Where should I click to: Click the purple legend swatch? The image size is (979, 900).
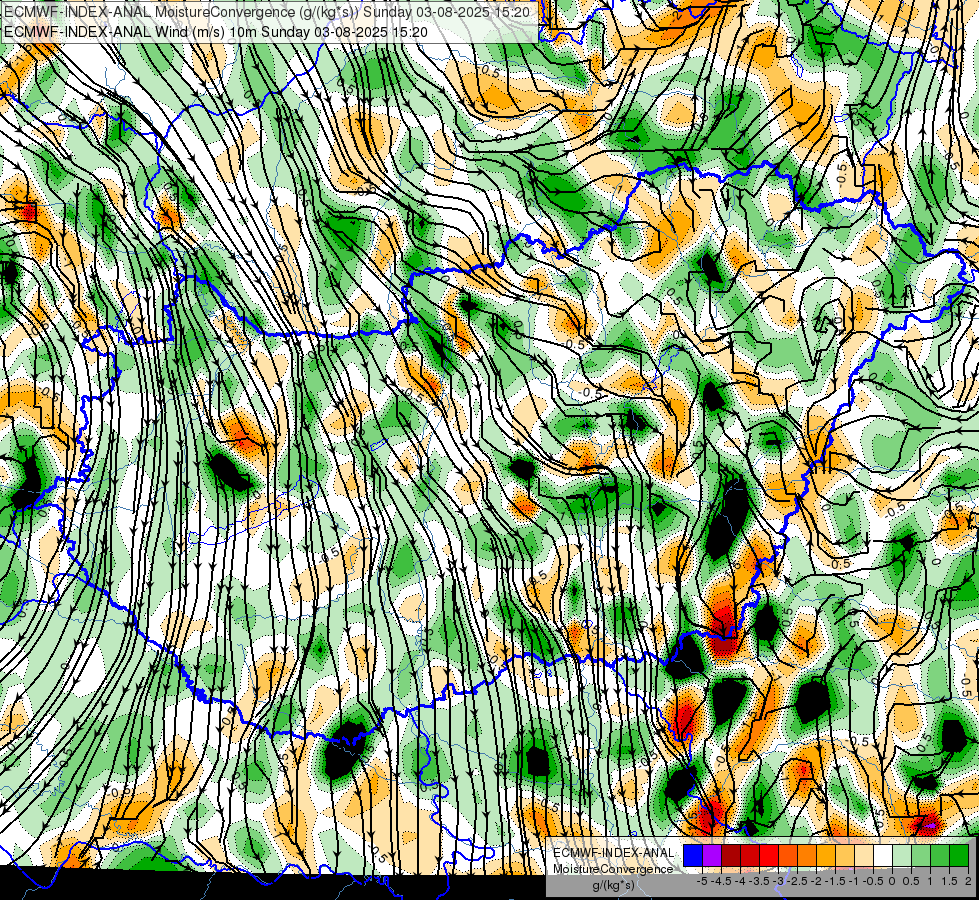[x=712, y=856]
